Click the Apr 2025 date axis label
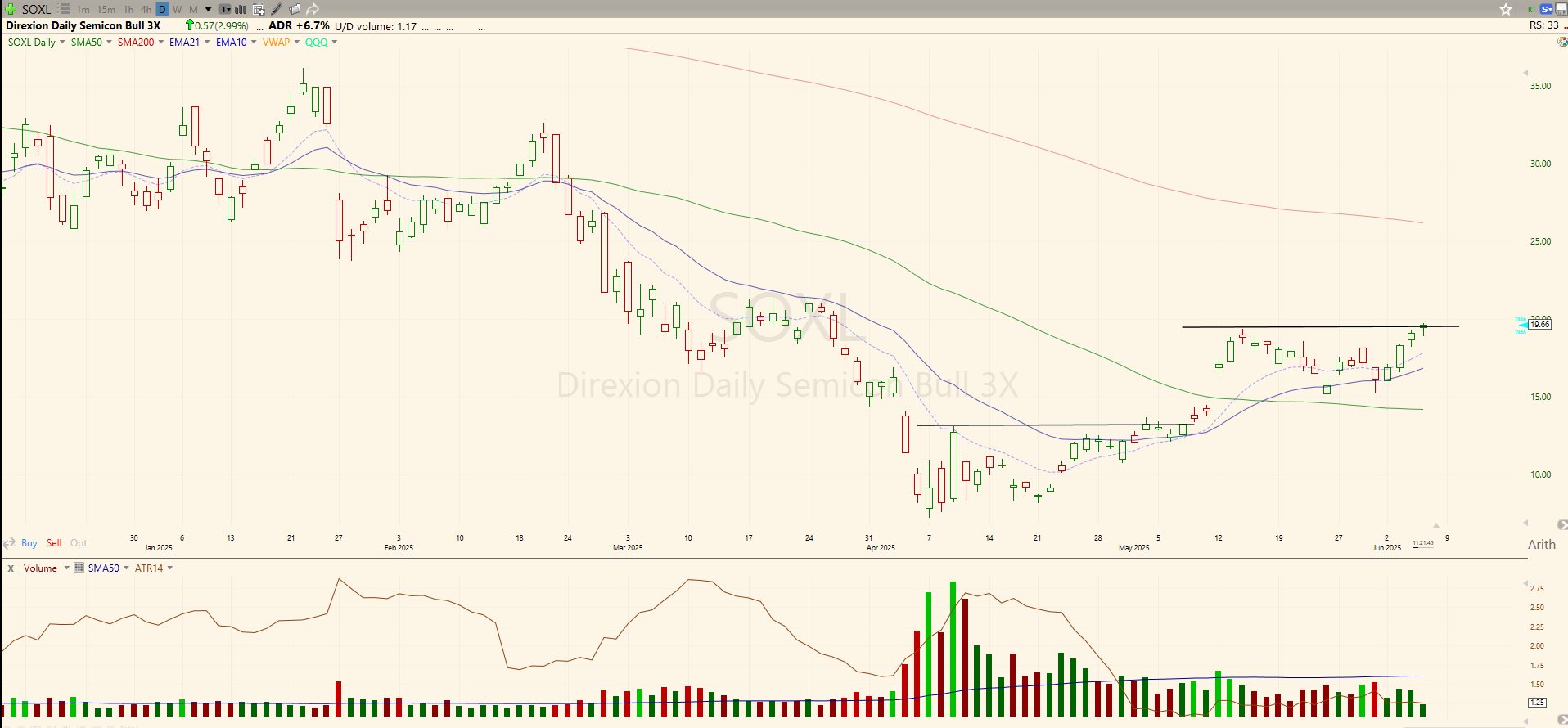The image size is (1568, 728). pos(881,548)
